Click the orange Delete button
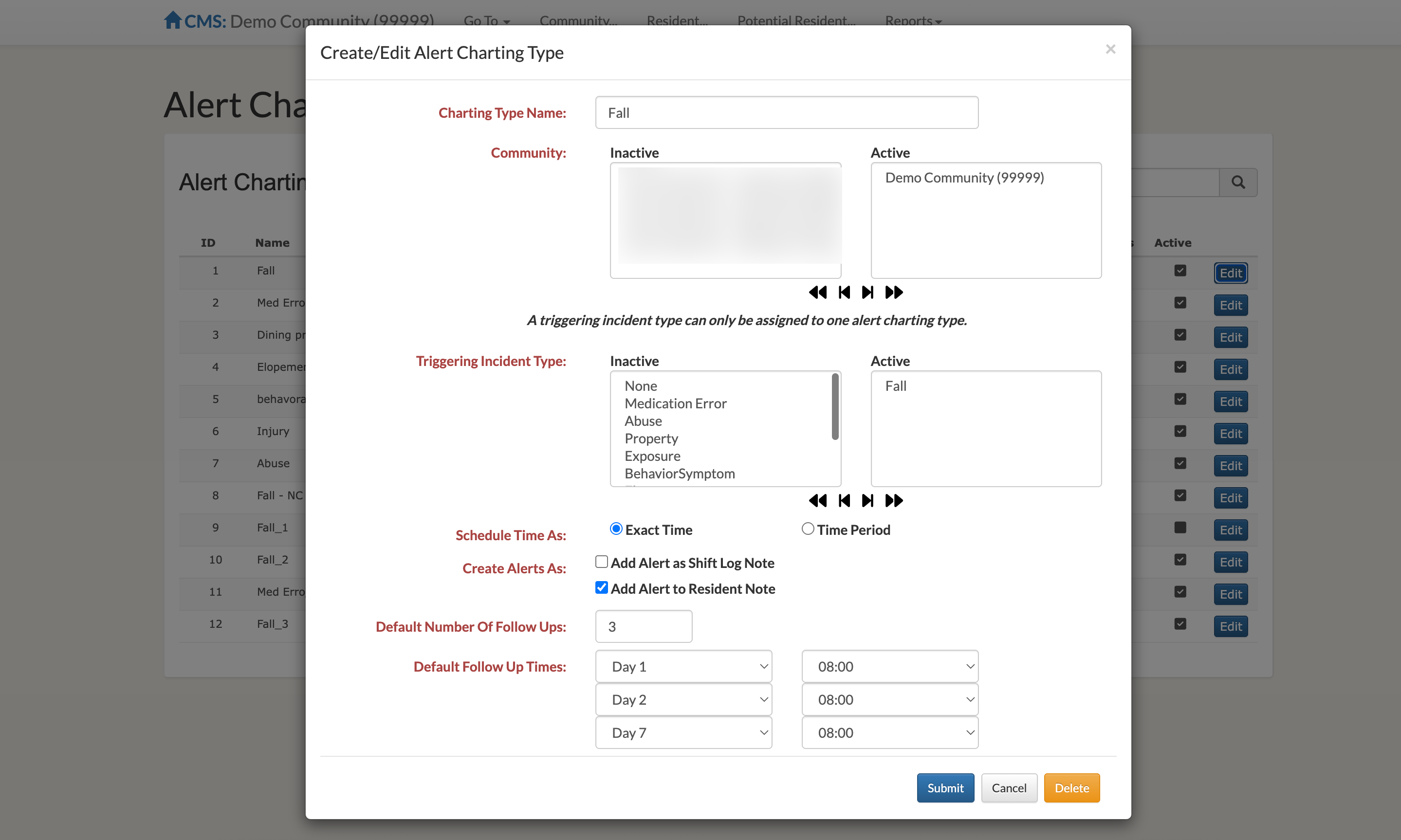The height and width of the screenshot is (840, 1401). 1071,788
